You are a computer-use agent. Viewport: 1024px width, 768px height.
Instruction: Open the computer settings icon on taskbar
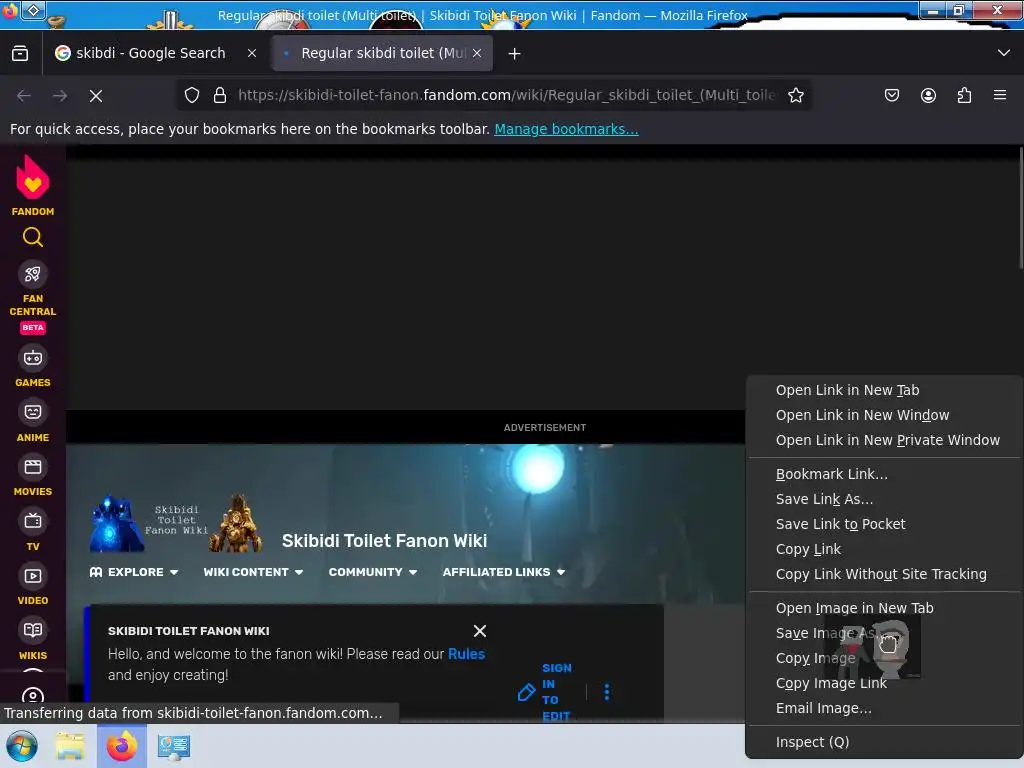pyautogui.click(x=174, y=746)
